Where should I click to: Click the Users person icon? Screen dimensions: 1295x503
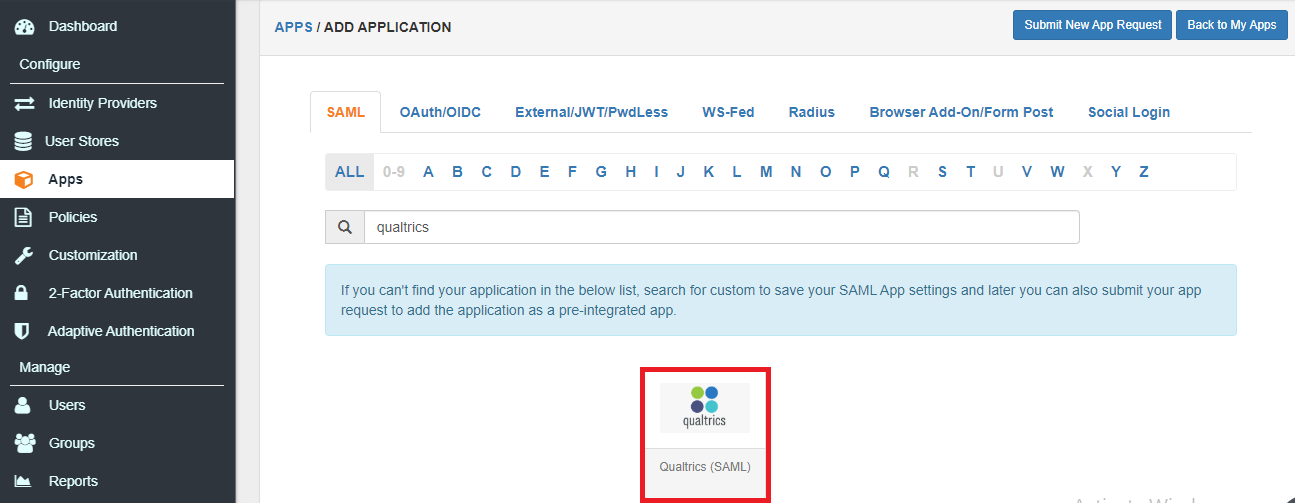(22, 405)
